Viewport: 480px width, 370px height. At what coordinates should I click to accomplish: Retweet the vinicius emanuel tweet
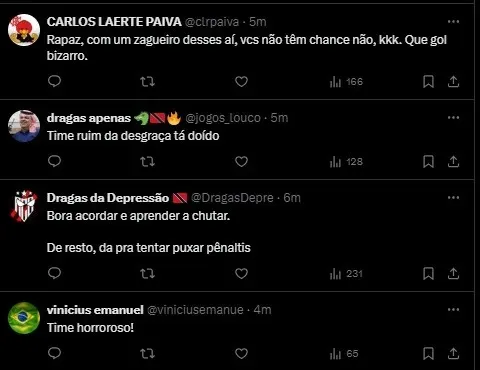[x=147, y=353]
